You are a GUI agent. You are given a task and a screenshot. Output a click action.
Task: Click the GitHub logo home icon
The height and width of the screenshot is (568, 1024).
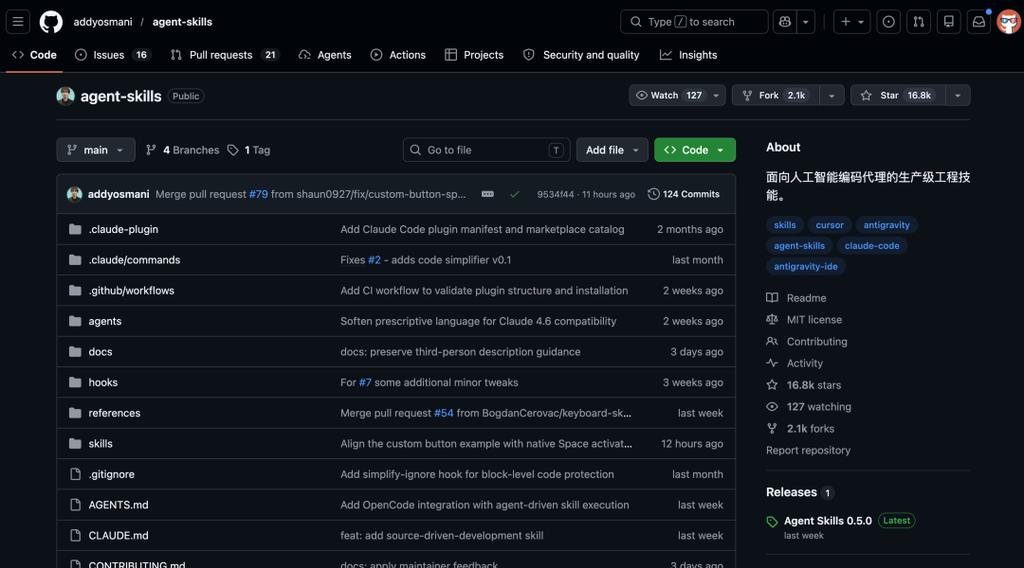click(51, 21)
